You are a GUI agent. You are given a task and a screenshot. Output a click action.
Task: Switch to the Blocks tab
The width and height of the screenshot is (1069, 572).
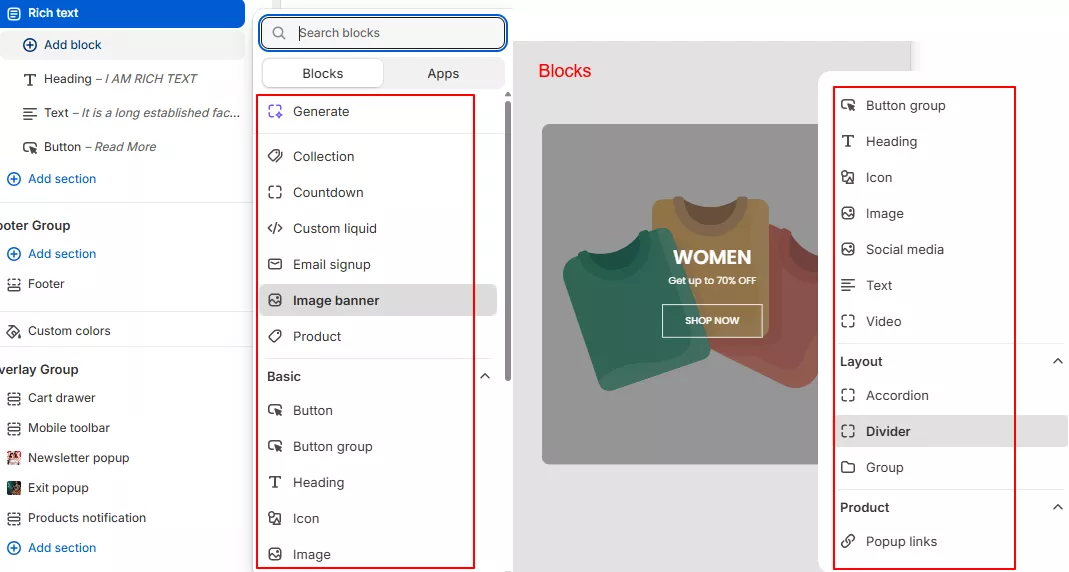point(322,74)
